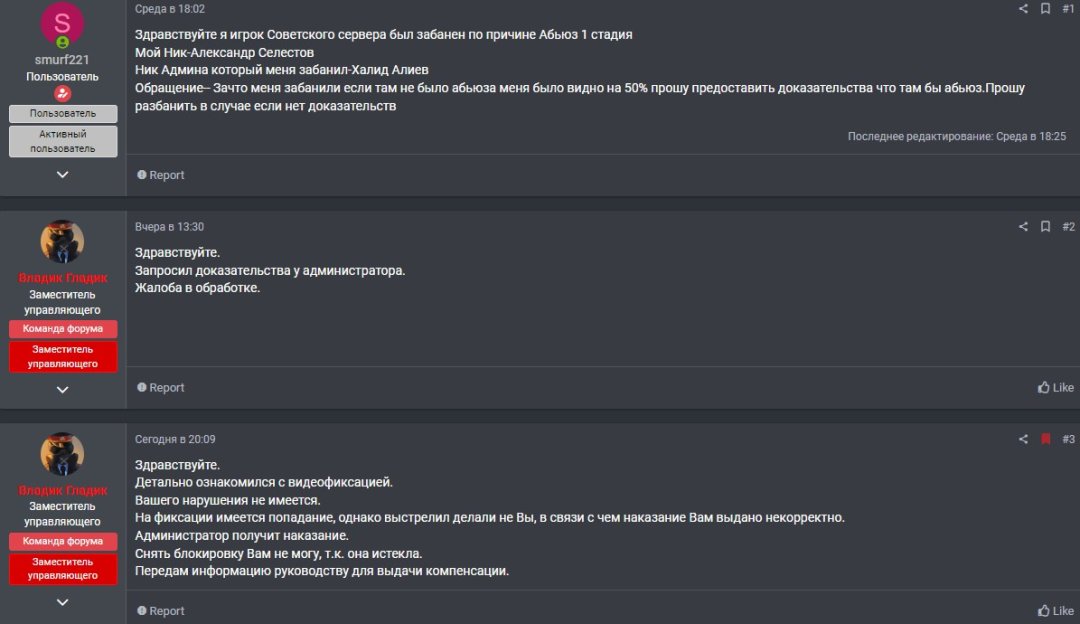Remove the red bookmark on post #3
Image resolution: width=1080 pixels, height=624 pixels.
pos(1046,439)
